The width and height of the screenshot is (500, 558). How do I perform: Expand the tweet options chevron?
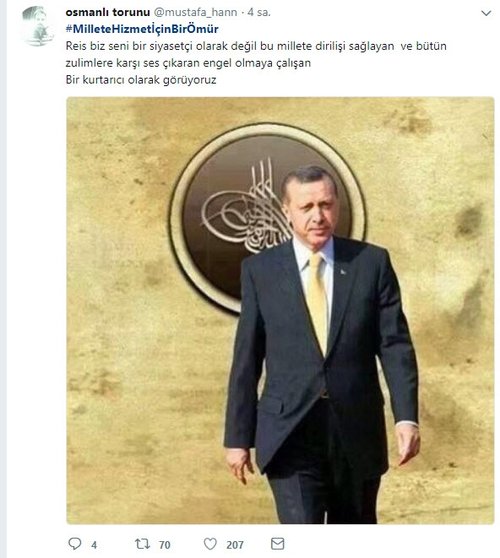pyautogui.click(x=486, y=13)
